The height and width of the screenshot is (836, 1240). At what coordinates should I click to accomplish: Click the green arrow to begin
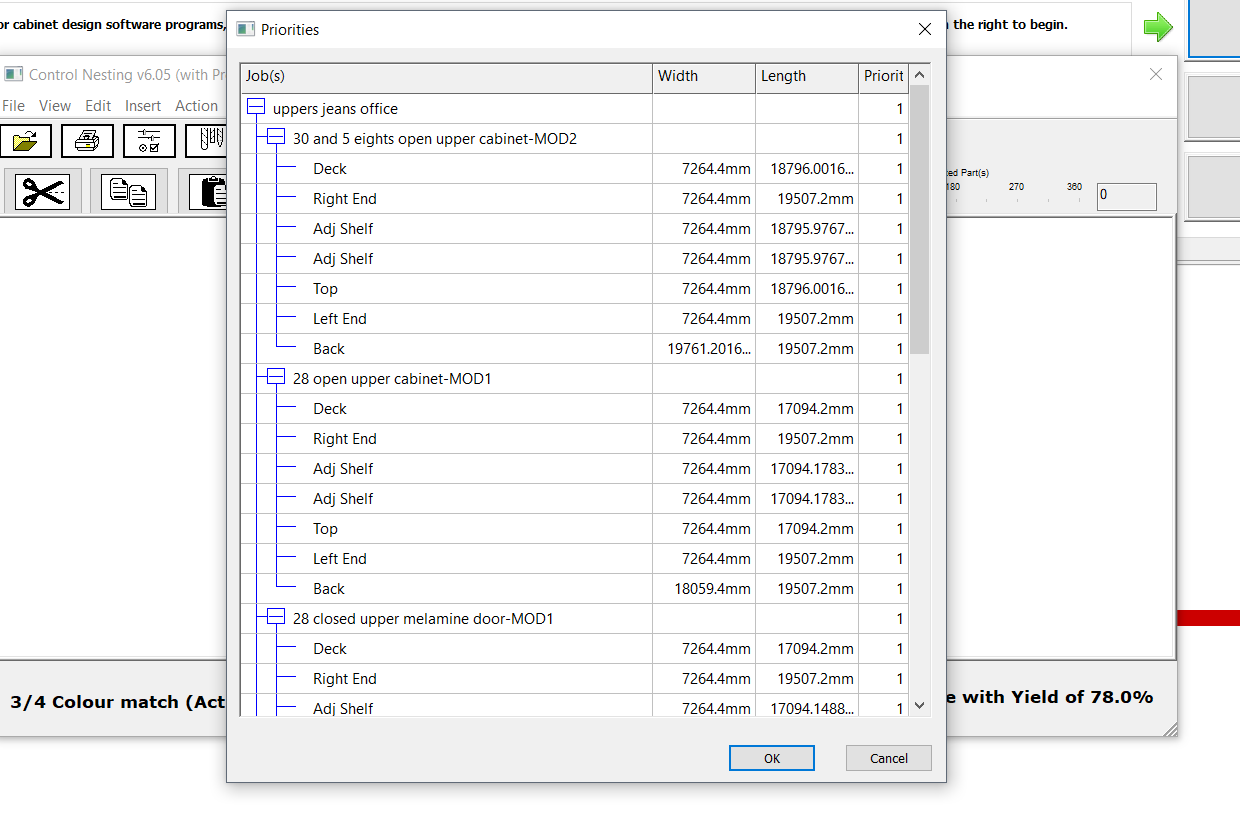pos(1157,27)
